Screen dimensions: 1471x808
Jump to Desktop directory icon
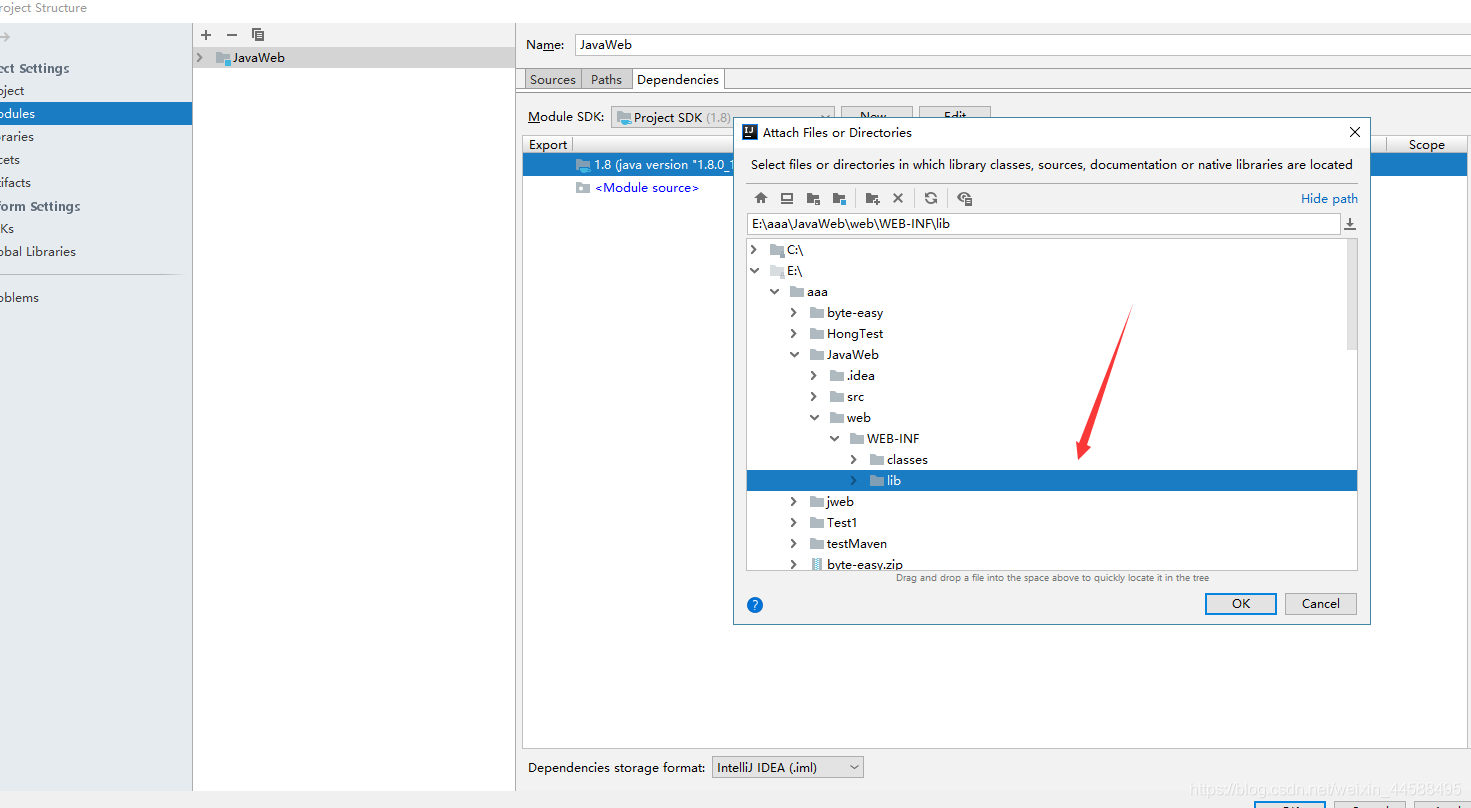tap(787, 198)
